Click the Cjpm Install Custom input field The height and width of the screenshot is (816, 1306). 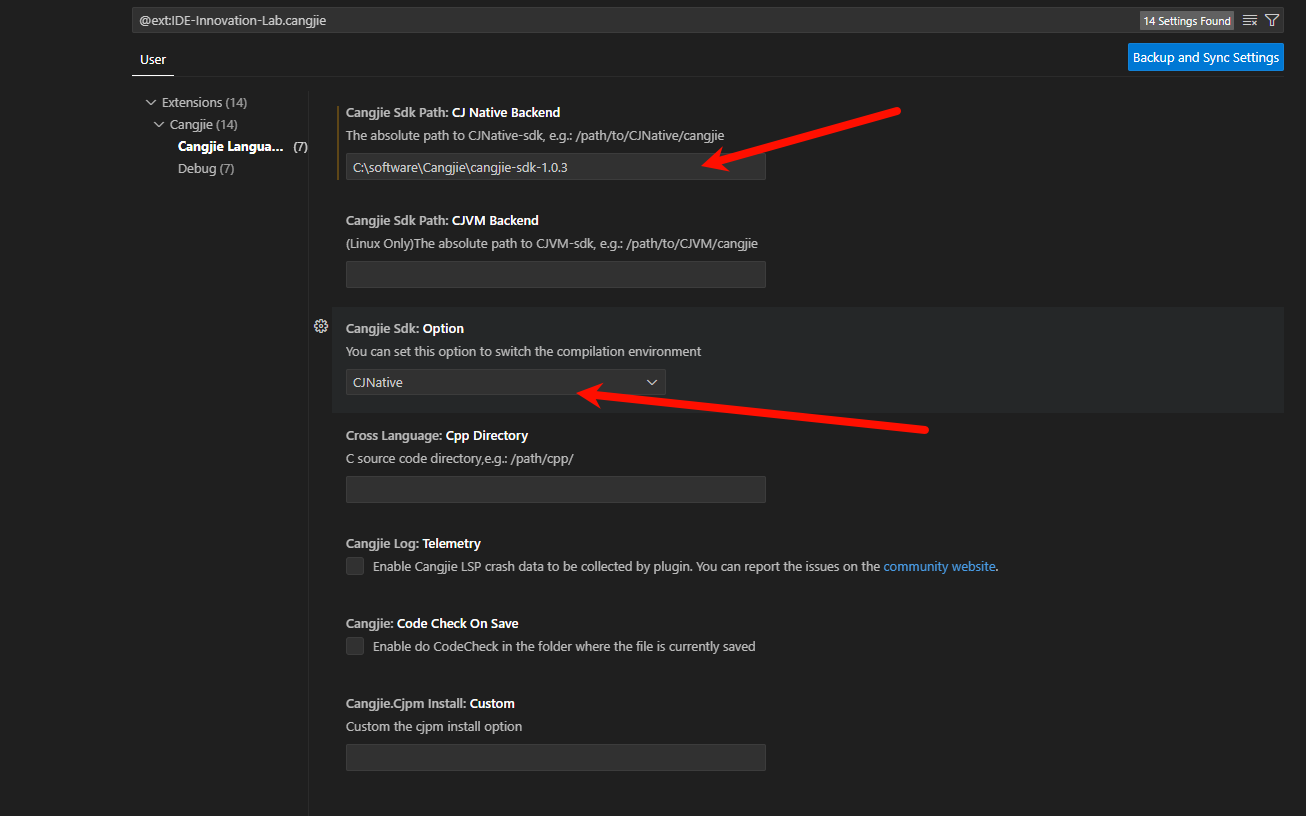tap(556, 757)
